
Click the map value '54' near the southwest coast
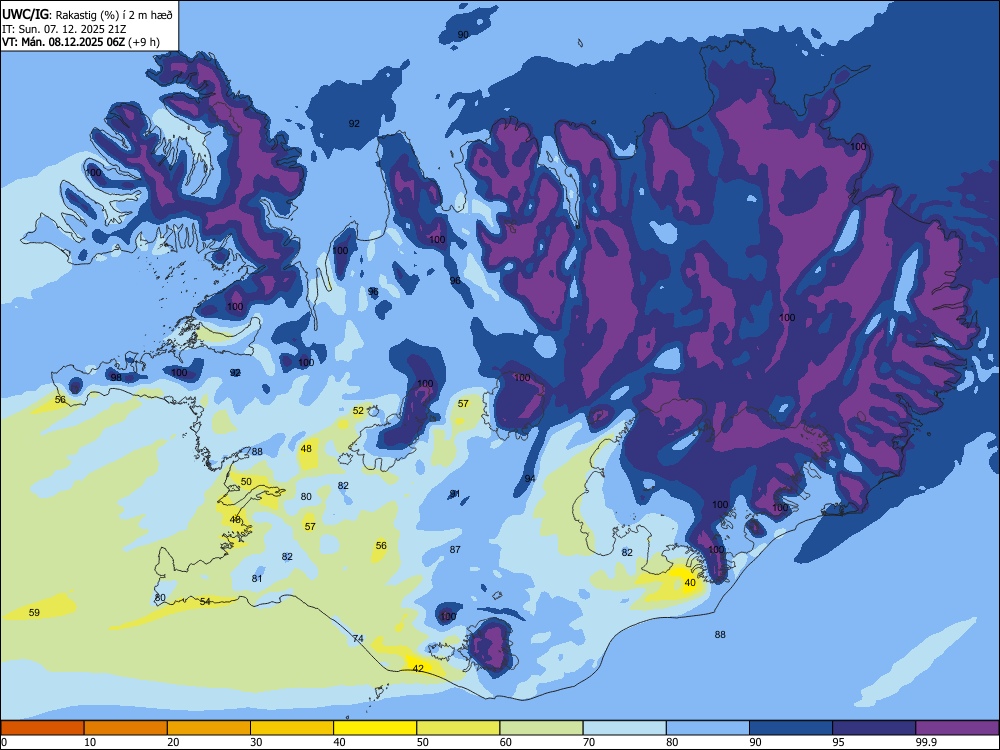(205, 601)
